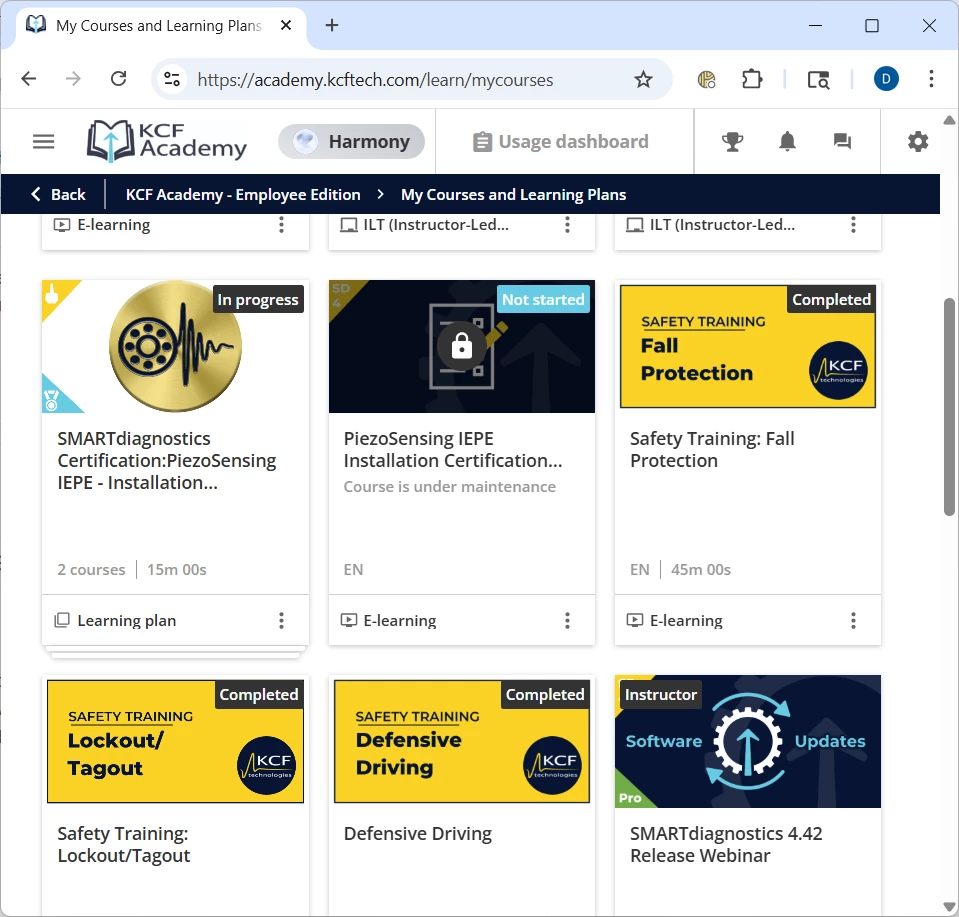Click PiezoSensing IEPE Installation Certification title

tap(453, 450)
